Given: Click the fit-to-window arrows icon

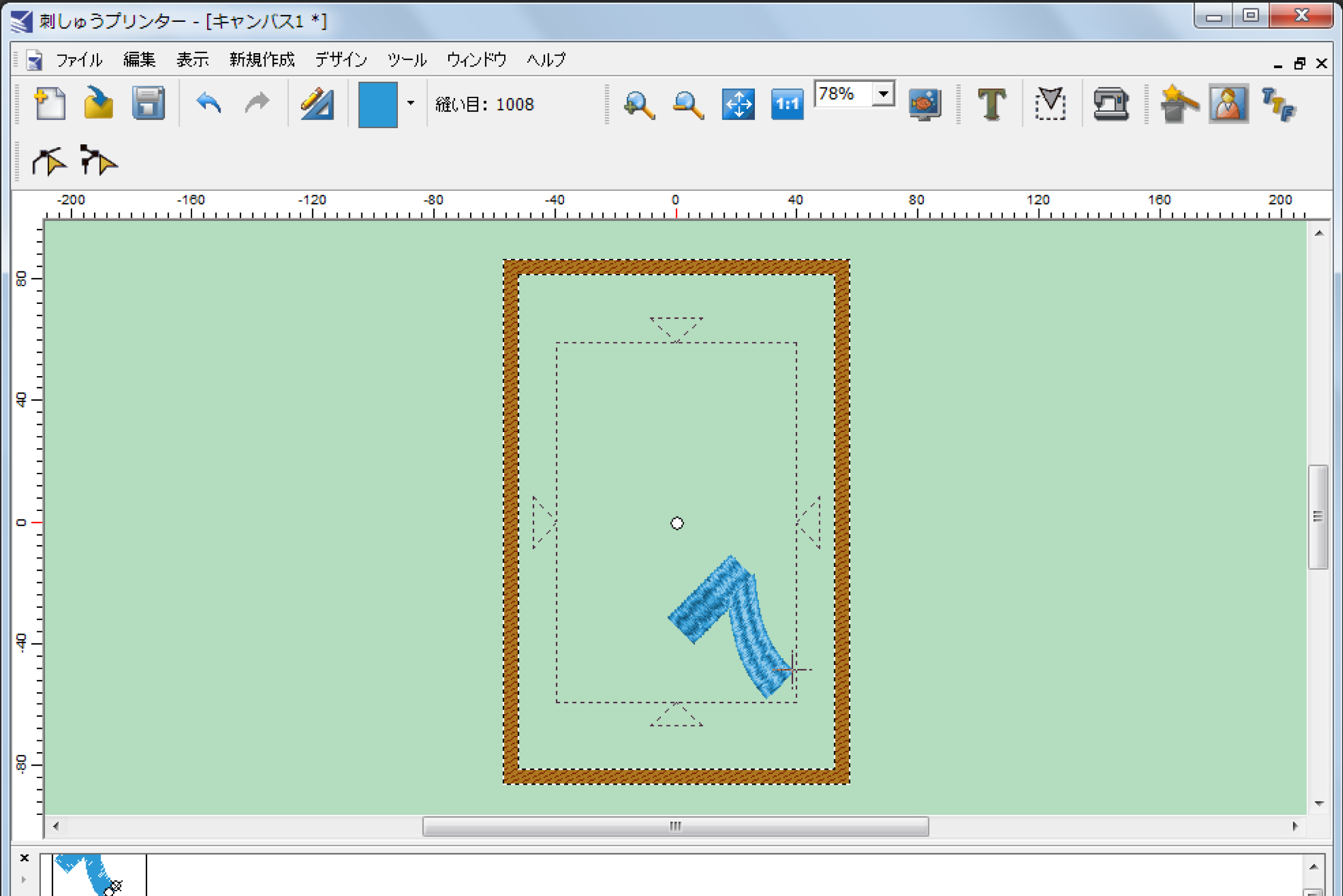Looking at the screenshot, I should tap(738, 105).
